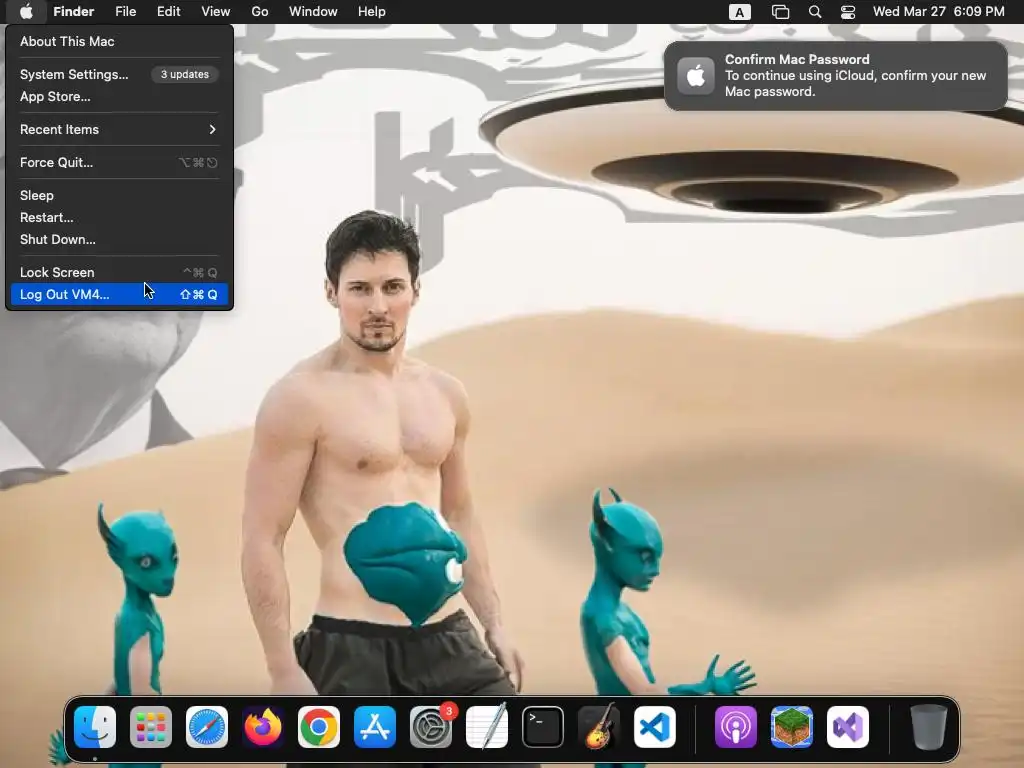Expand the Recent Items submenu arrow
Image resolution: width=1024 pixels, height=768 pixels.
[212, 129]
